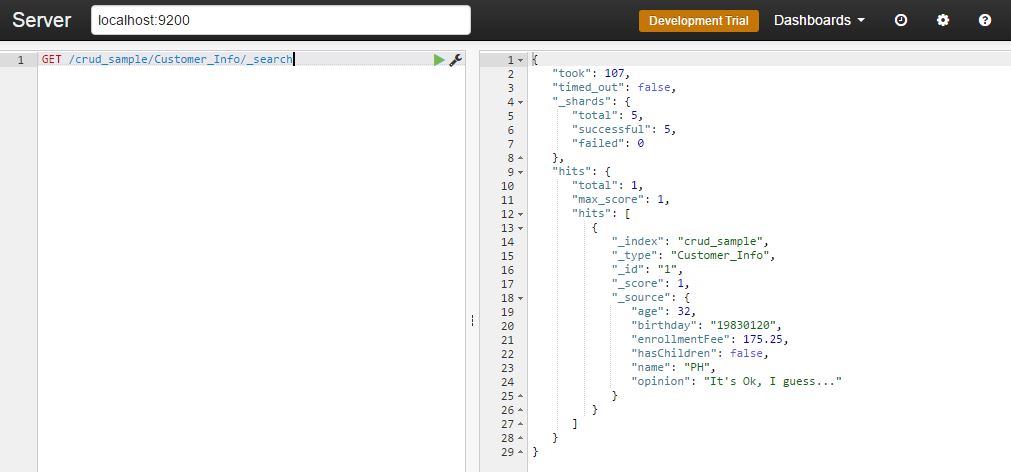
Task: Focus the localhost:9200 server field
Action: pyautogui.click(x=281, y=20)
